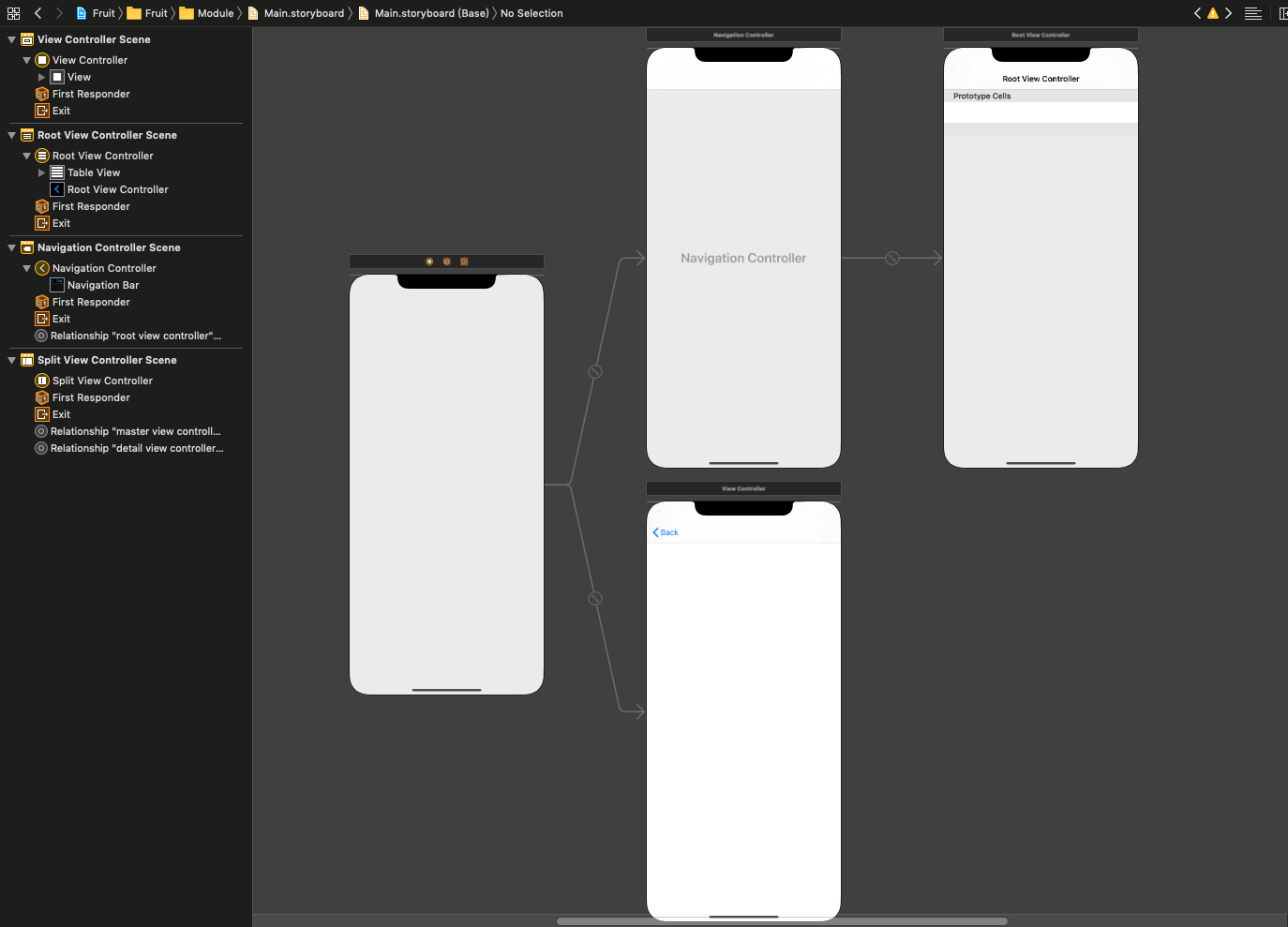Select the root view controller segue circle
Screen dimensions: 1288x927
tap(892, 258)
